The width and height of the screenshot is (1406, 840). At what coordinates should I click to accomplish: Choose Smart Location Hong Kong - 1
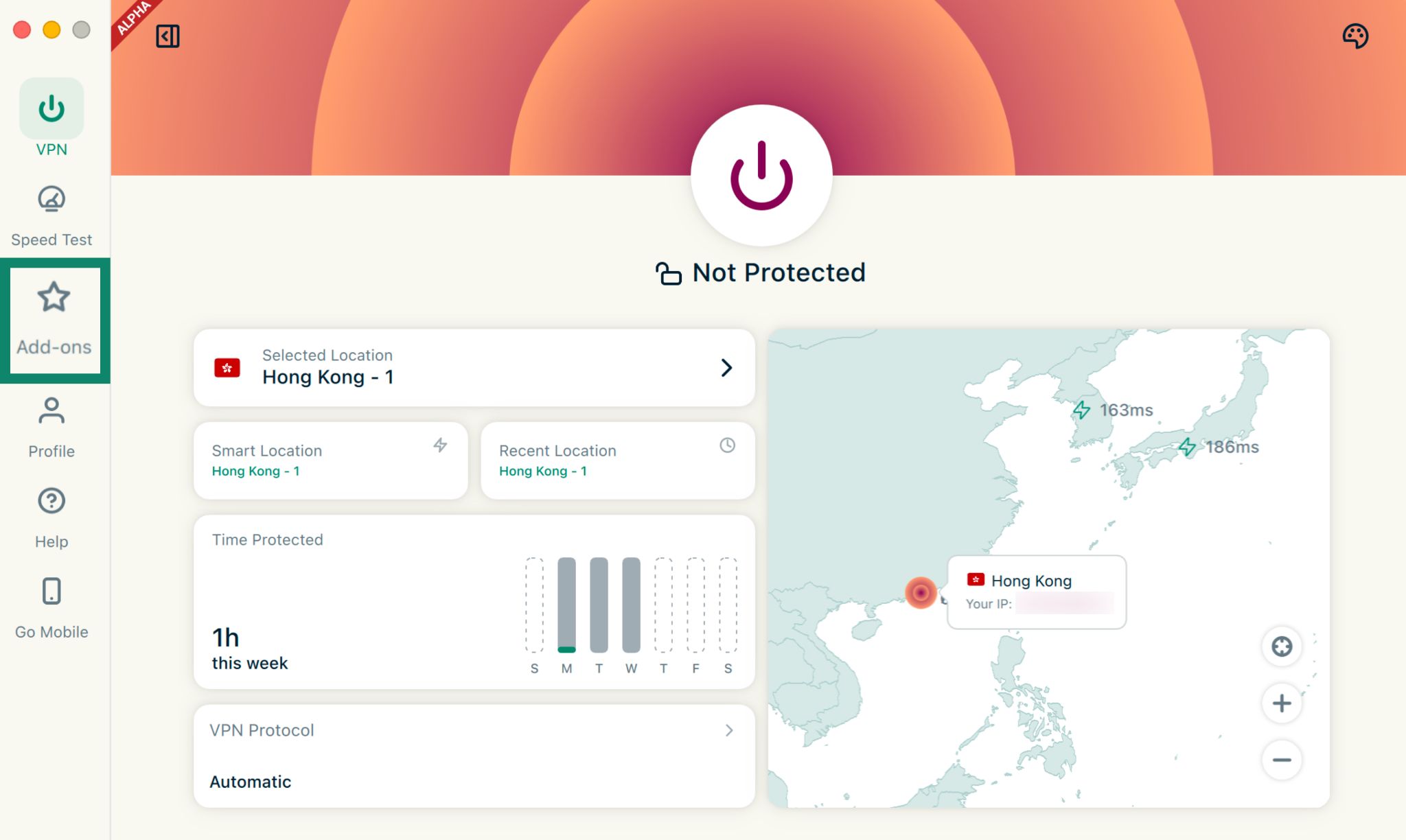pyautogui.click(x=330, y=460)
